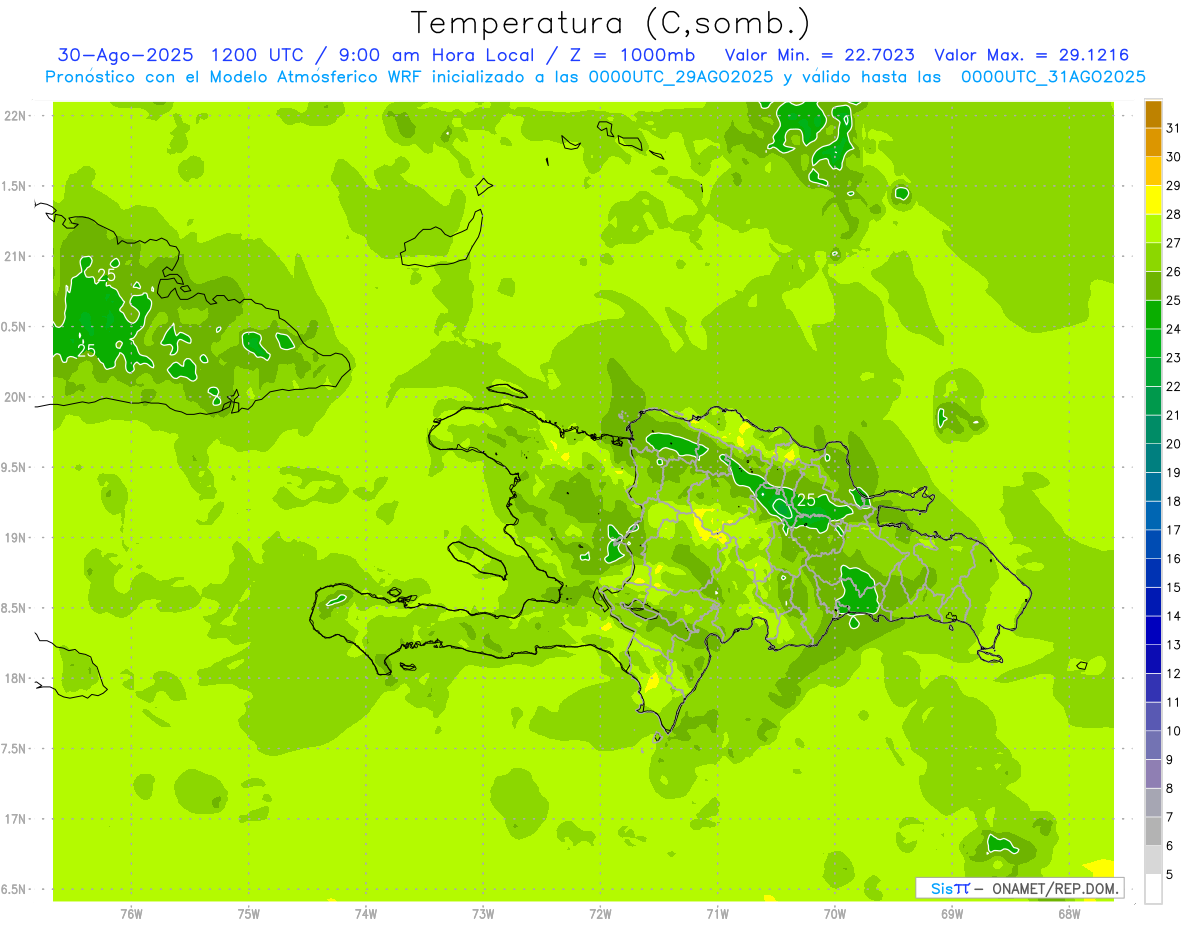Image resolution: width=1200 pixels, height=927 pixels.
Task: Click the "Temperatura (C,somb.)" chart title
Action: pos(611,24)
